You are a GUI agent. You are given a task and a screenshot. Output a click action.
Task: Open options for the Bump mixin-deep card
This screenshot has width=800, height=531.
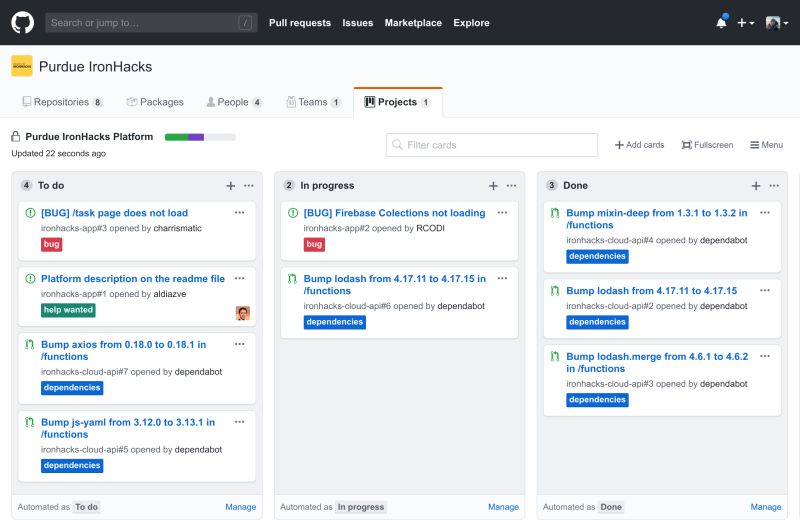pos(765,213)
